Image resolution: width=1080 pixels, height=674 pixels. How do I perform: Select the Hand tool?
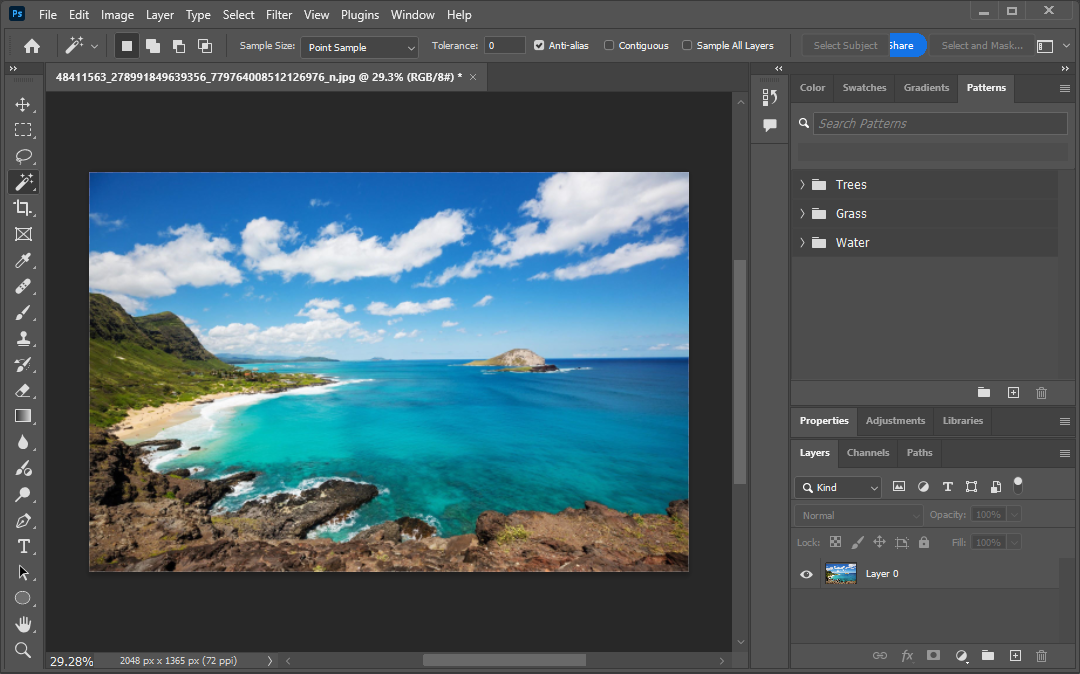point(23,624)
